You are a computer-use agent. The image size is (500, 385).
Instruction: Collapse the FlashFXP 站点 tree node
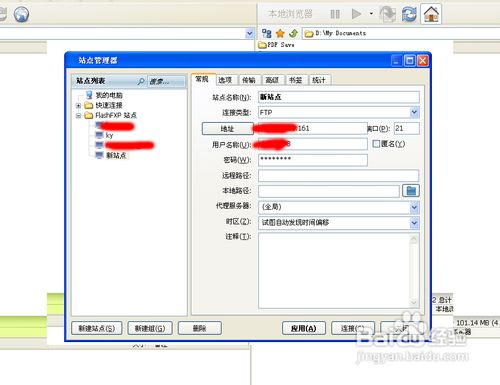point(78,116)
